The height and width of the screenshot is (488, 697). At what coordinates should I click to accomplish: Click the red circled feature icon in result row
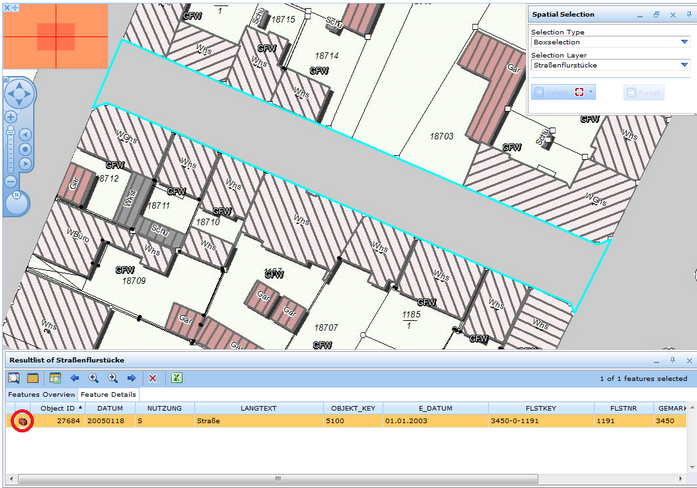point(21,422)
